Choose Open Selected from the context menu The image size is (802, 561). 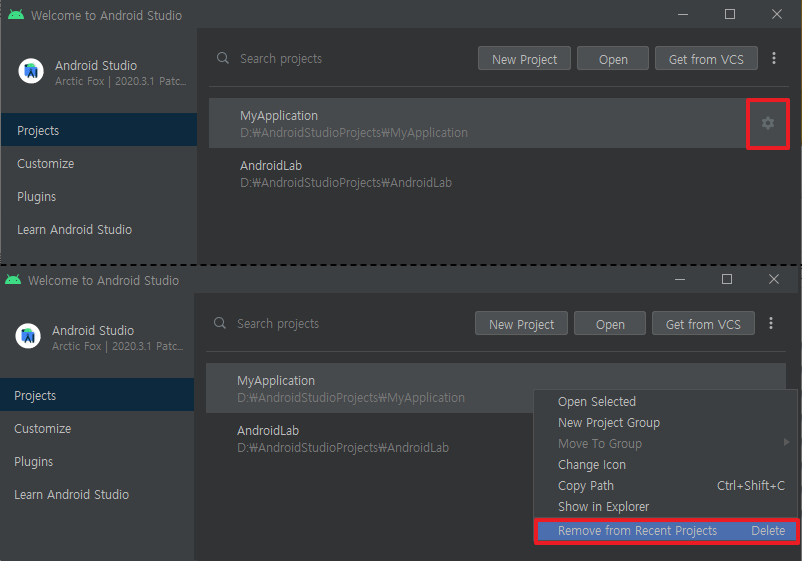(665, 401)
